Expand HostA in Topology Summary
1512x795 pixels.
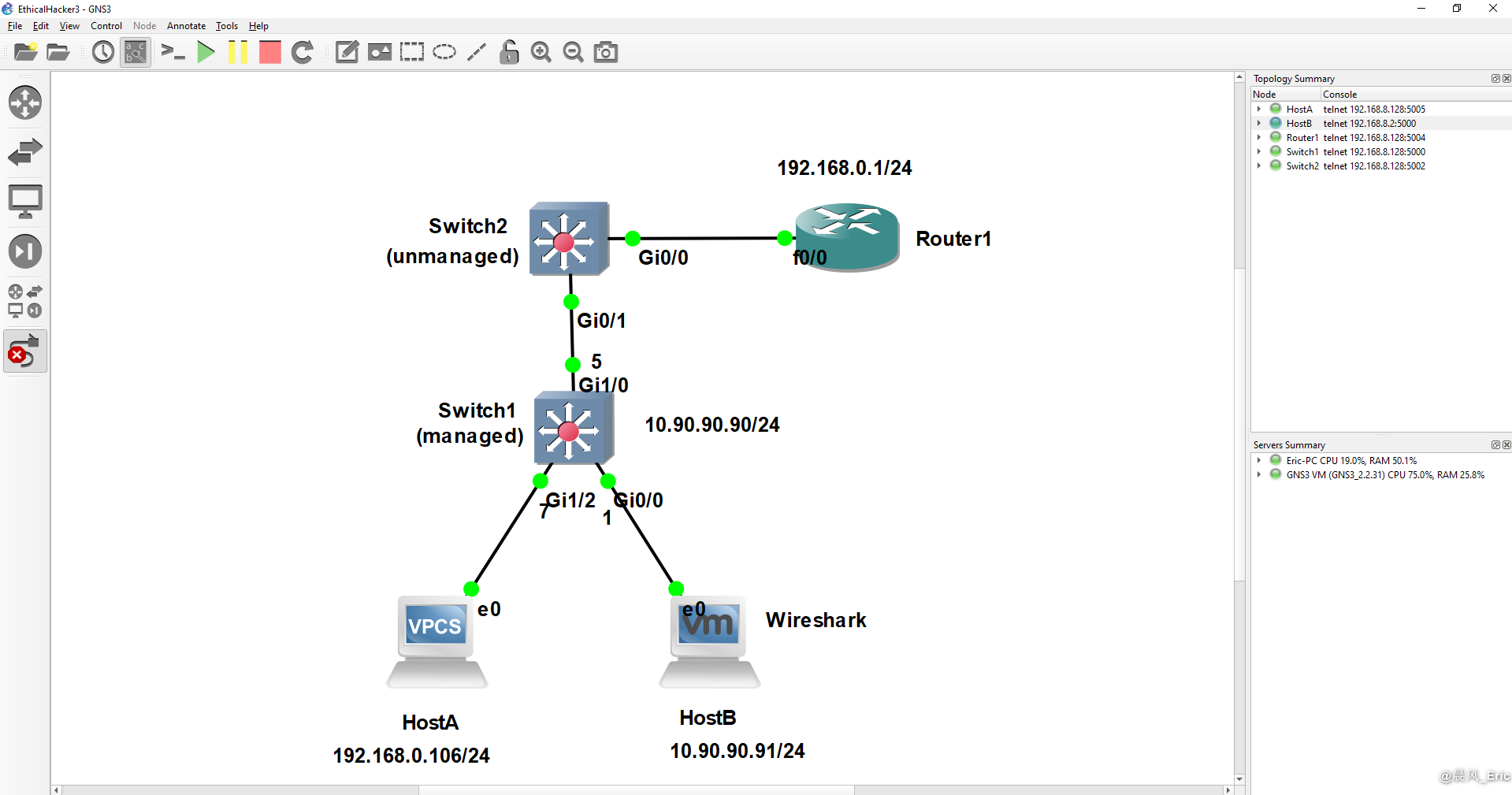click(x=1259, y=110)
